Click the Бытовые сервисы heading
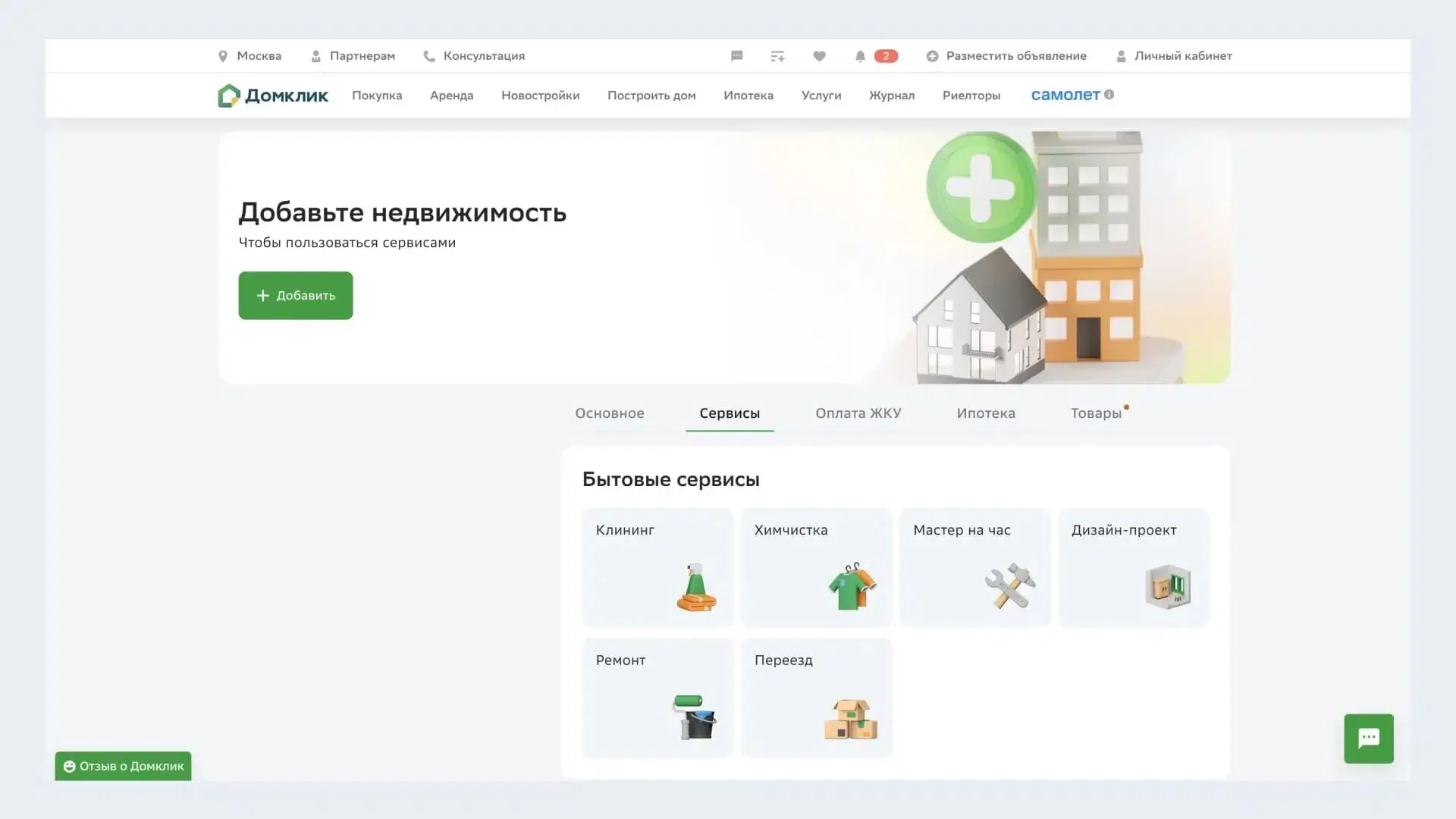 tap(671, 480)
